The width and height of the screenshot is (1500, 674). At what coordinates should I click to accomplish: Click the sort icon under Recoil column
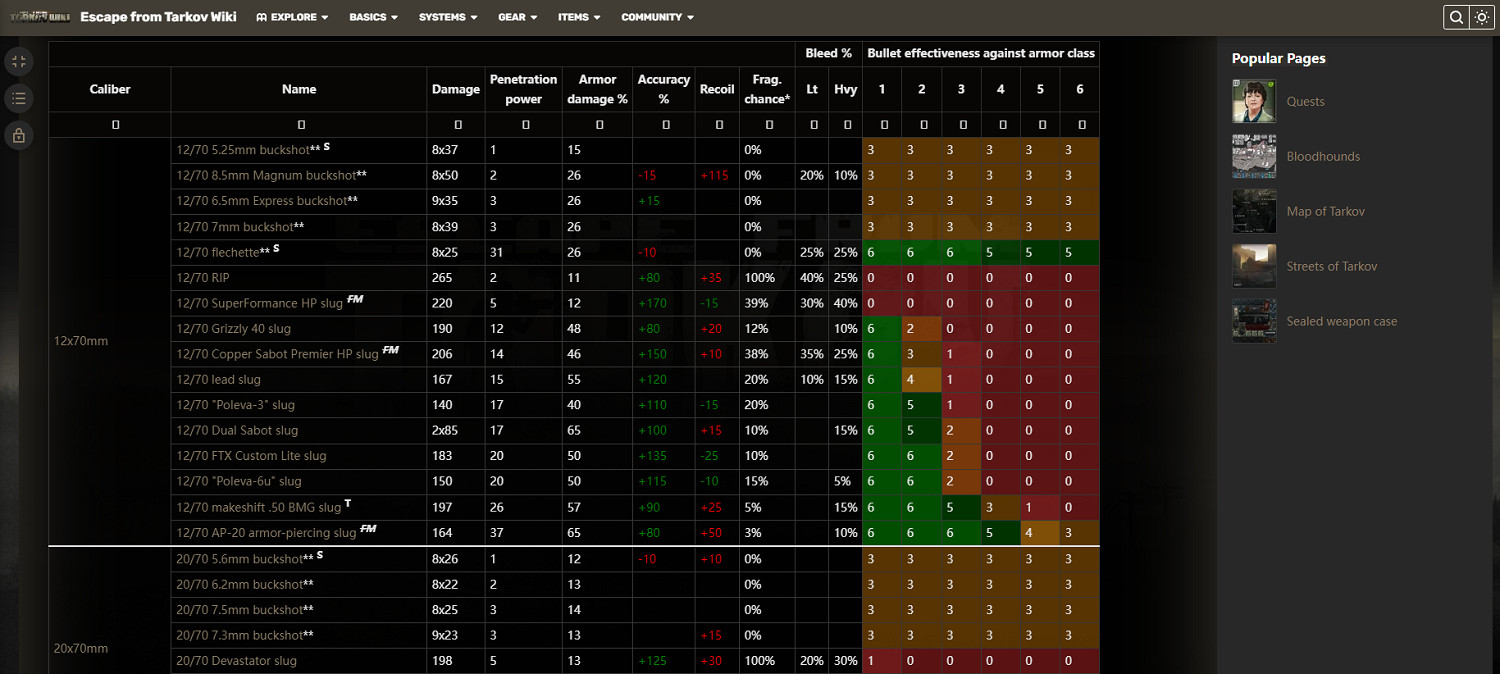pos(718,125)
